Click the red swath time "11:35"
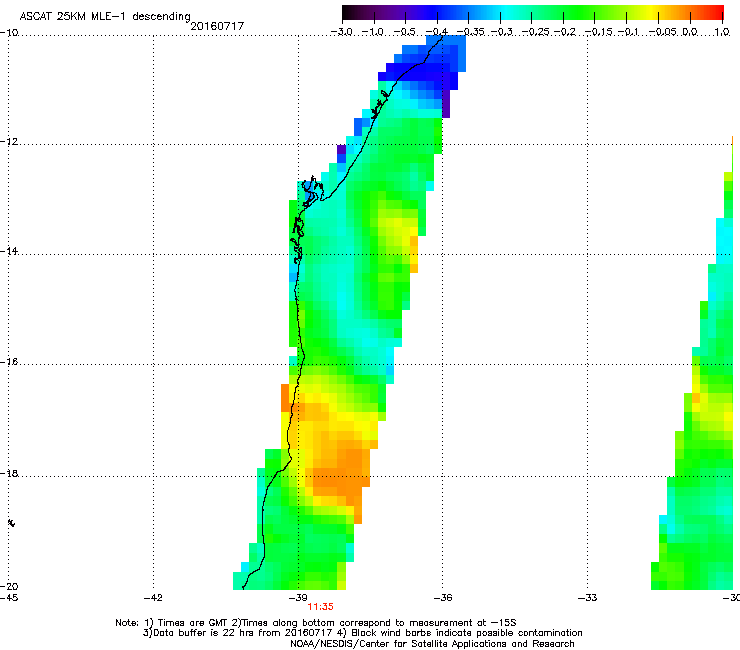This screenshot has width=740, height=650. 320,607
